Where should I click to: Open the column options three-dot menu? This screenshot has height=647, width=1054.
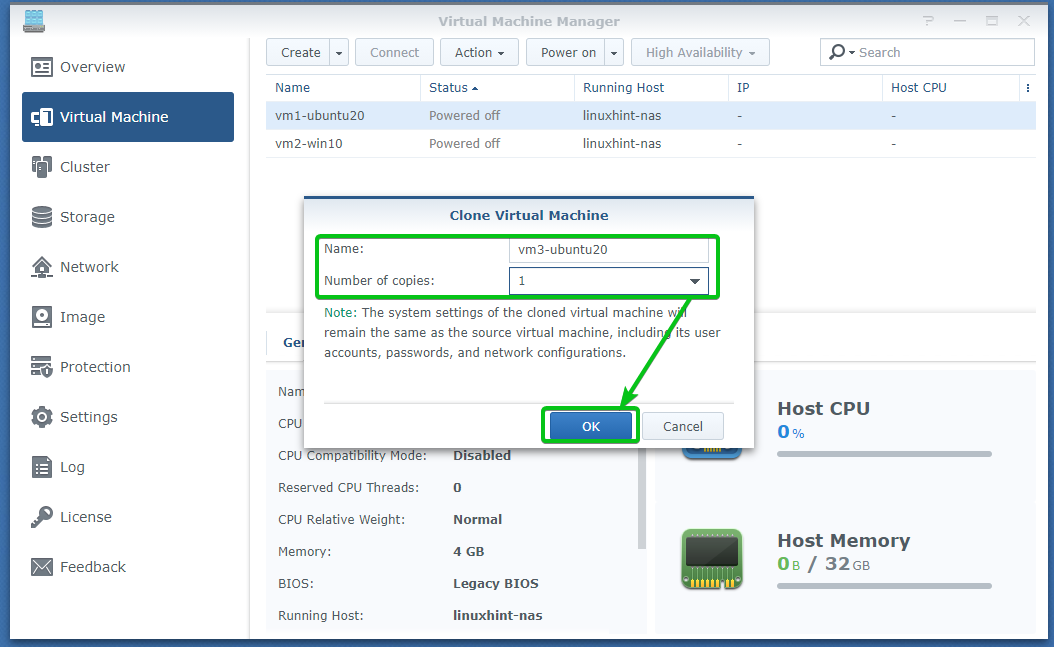(1027, 88)
